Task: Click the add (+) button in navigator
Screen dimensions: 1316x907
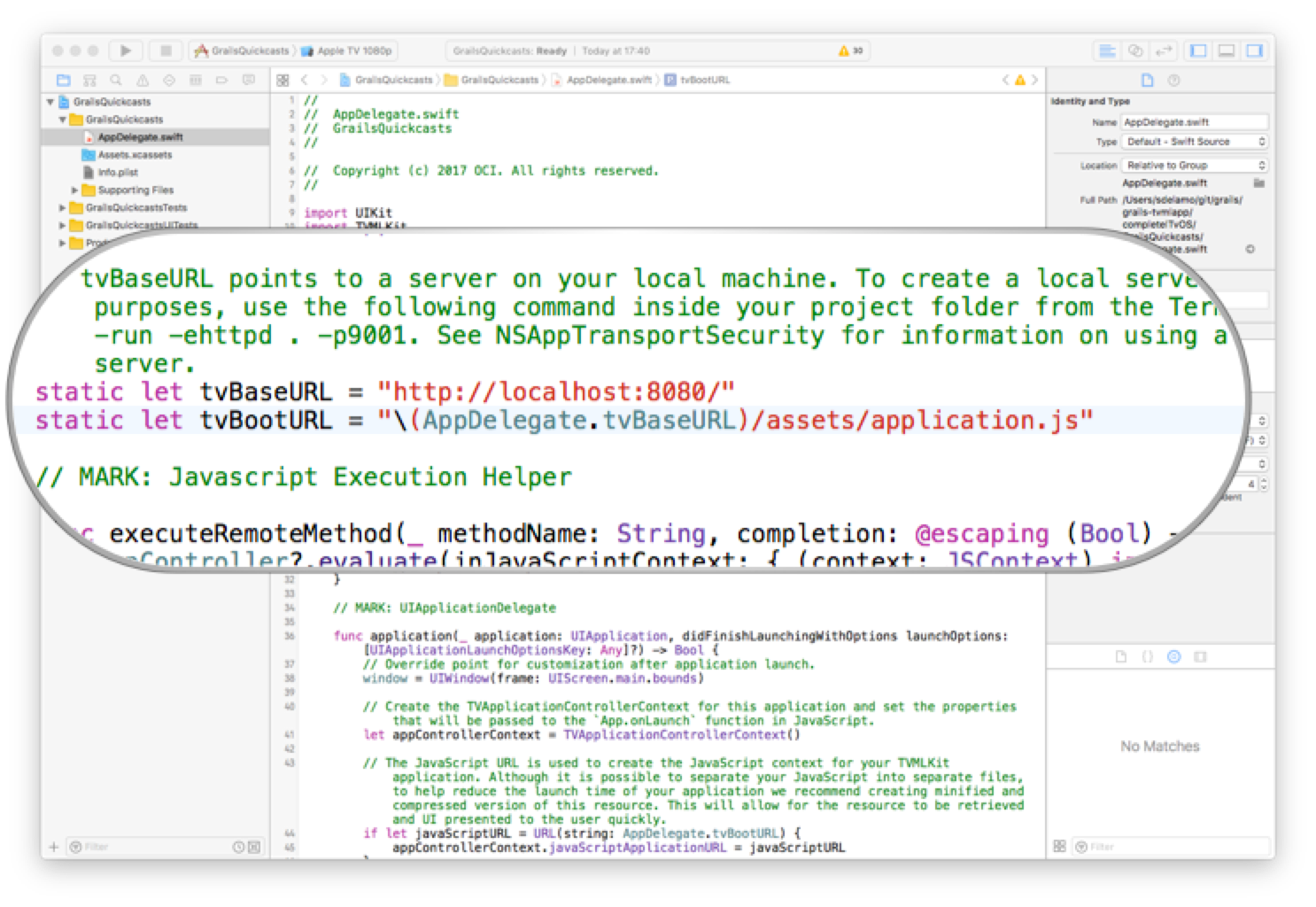Action: click(x=54, y=847)
